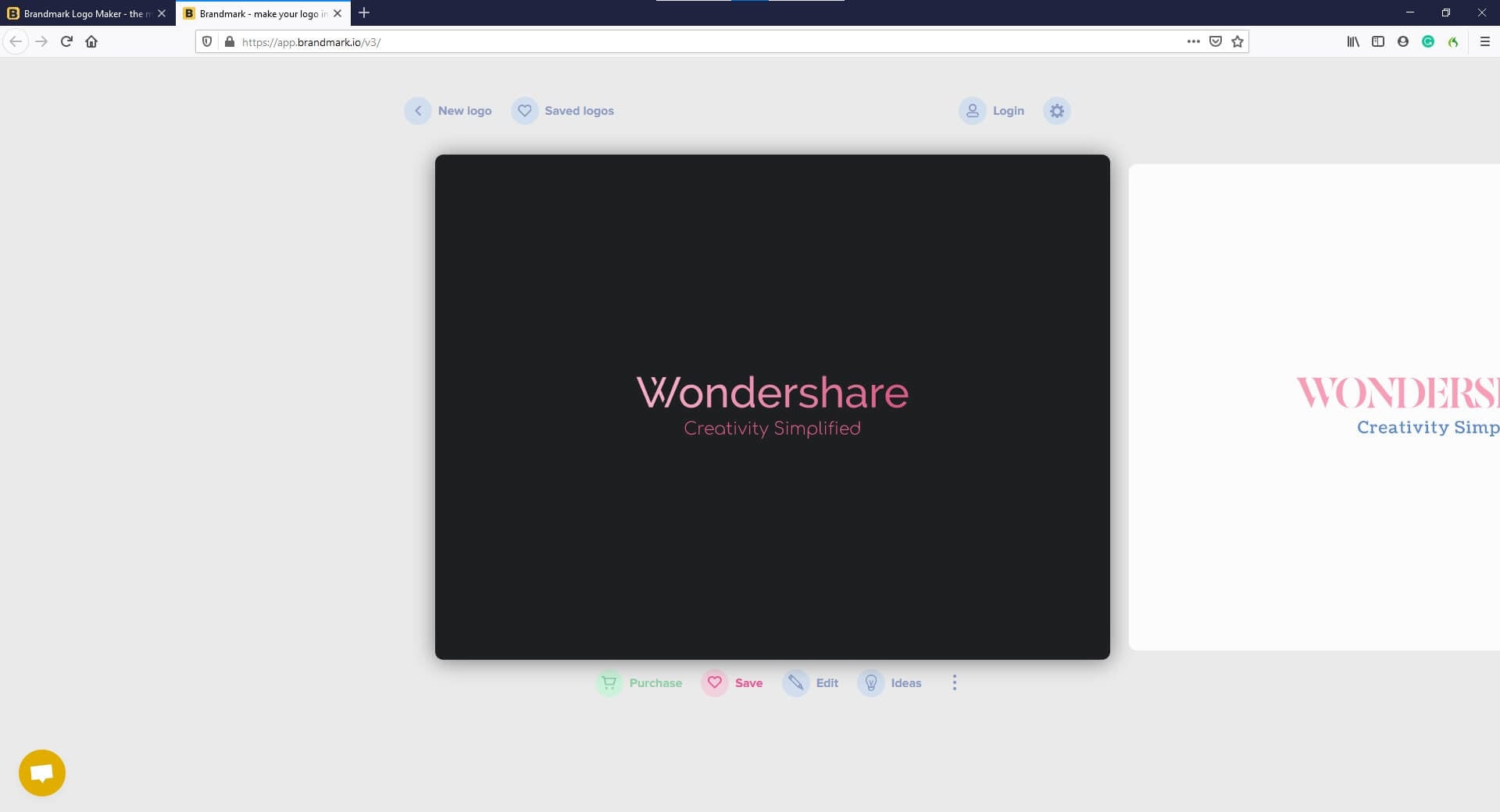This screenshot has width=1500, height=812.
Task: Click the 'Creativity Simplified' tagline on dark card
Action: point(772,429)
